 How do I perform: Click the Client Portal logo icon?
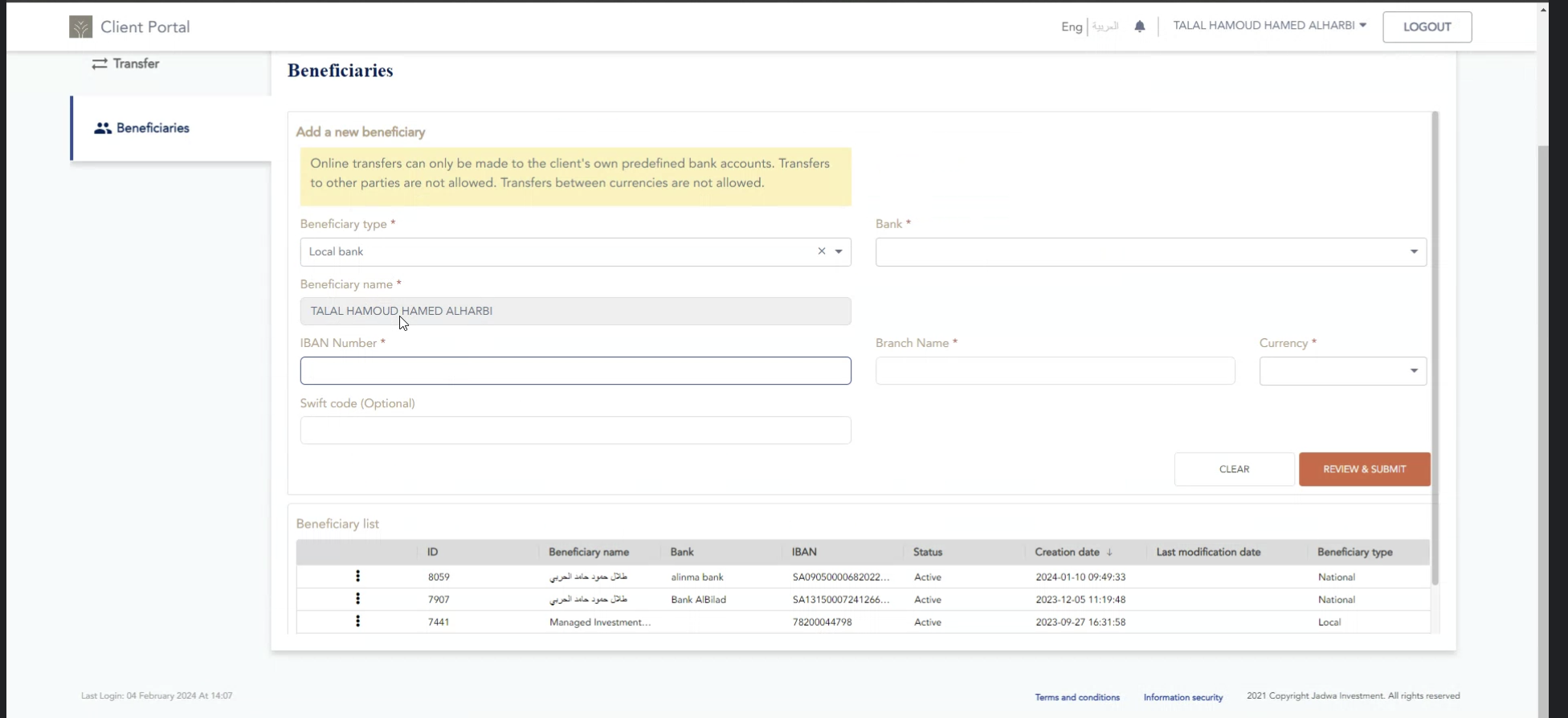click(x=80, y=27)
